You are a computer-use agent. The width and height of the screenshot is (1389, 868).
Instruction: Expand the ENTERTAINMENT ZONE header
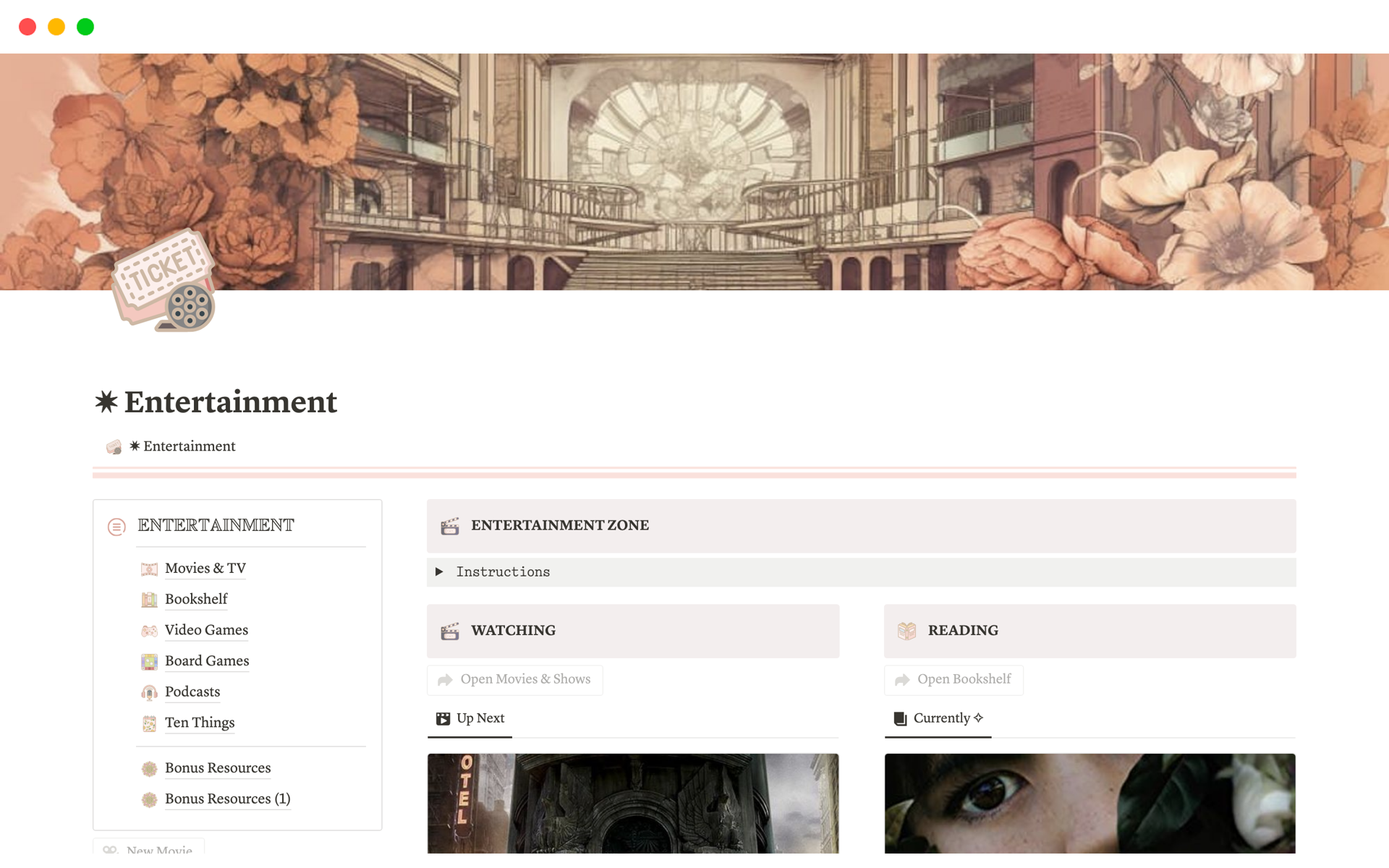coord(560,525)
